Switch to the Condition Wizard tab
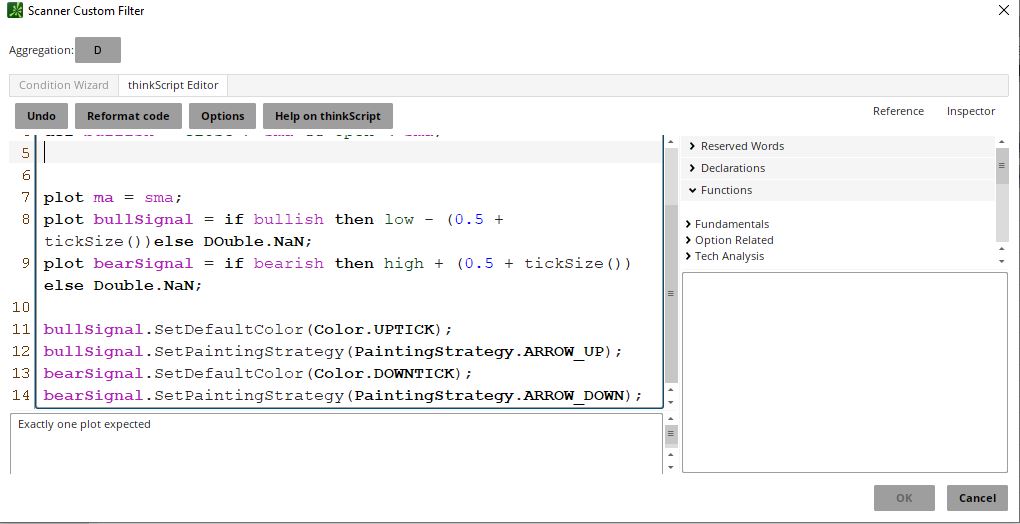The image size is (1020, 524). [x=64, y=85]
